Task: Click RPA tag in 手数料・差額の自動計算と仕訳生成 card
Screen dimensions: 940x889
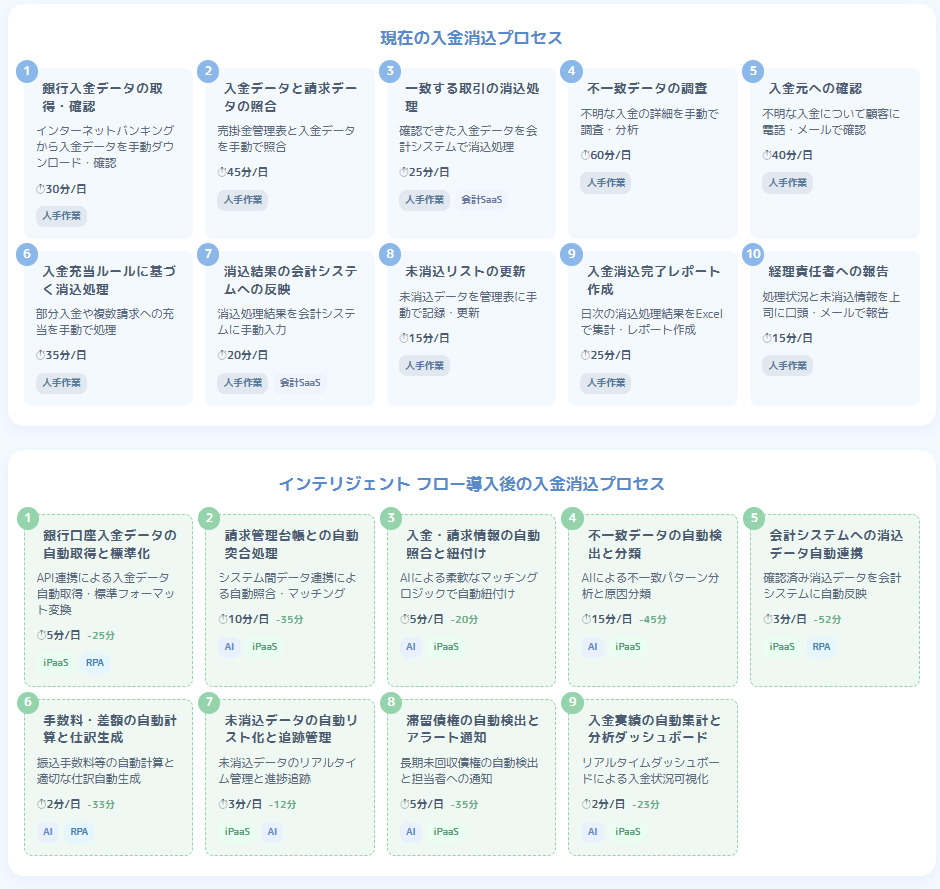Action: click(x=79, y=831)
